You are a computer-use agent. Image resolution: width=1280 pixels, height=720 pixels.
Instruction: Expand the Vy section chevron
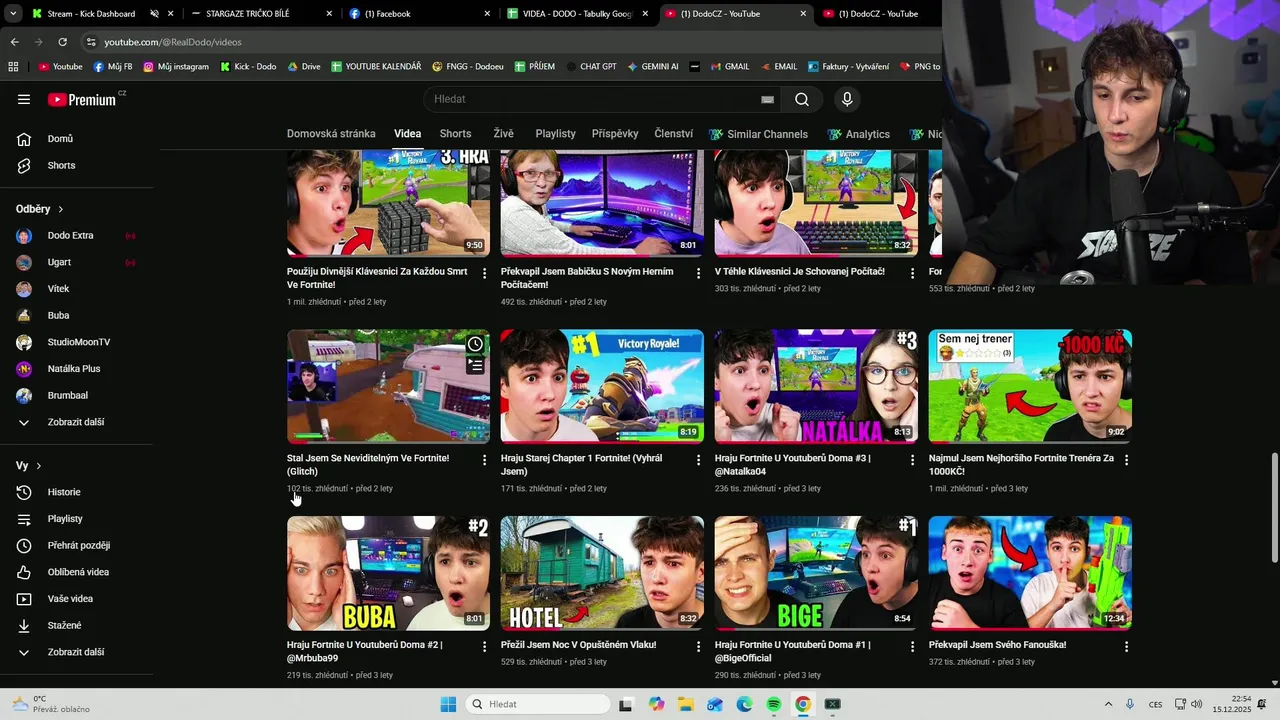tap(39, 466)
